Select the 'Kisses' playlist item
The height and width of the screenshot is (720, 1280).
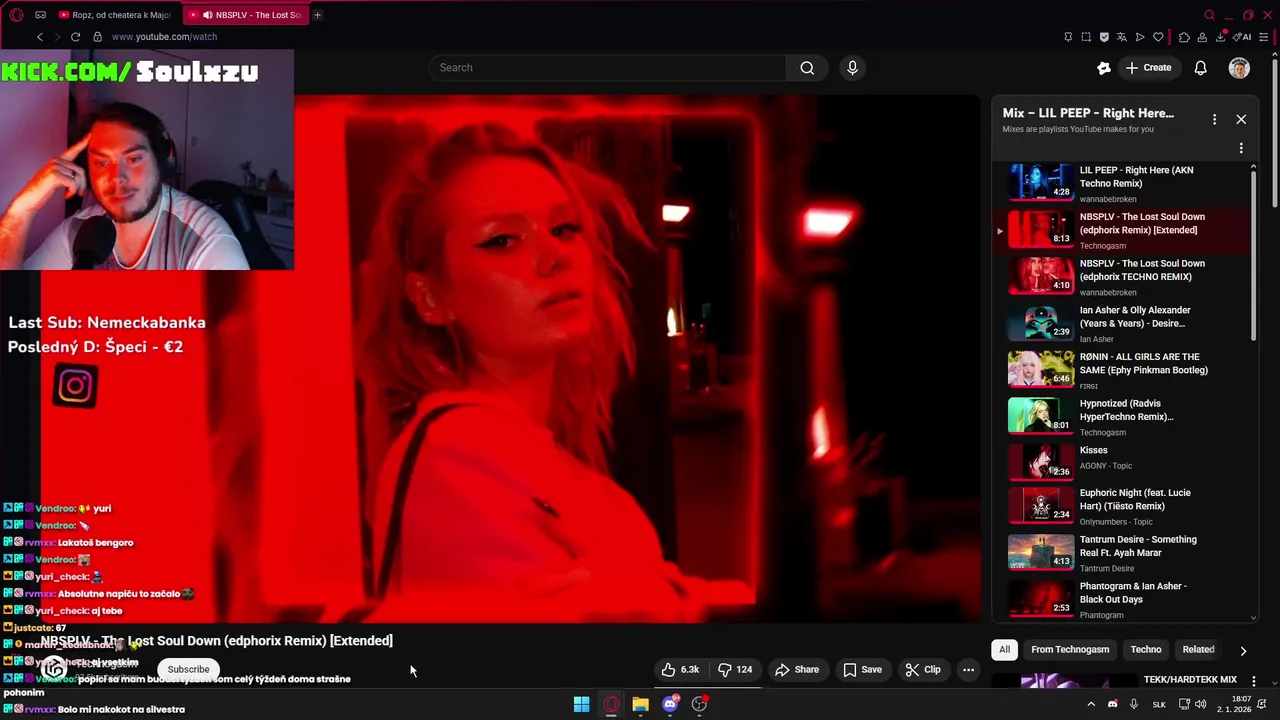(1120, 460)
